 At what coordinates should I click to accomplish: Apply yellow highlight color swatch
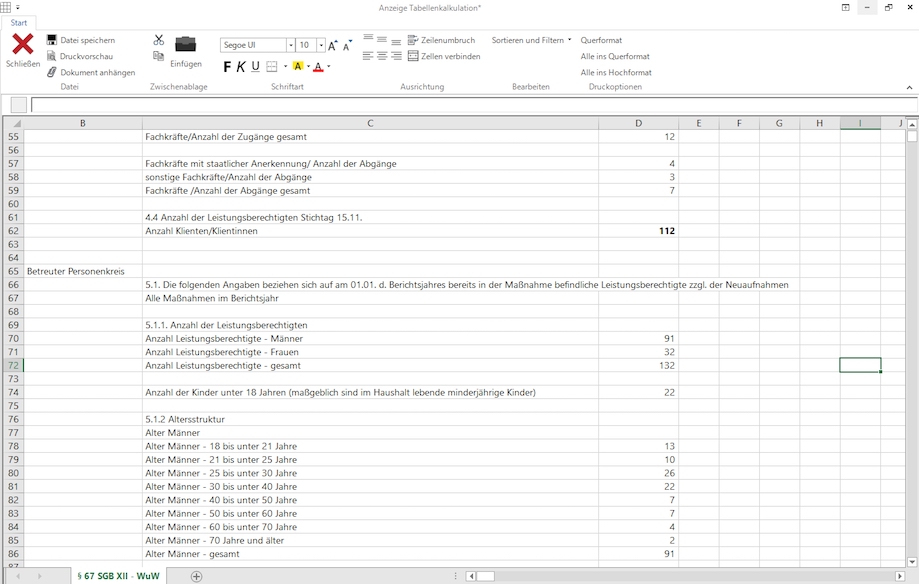point(298,66)
